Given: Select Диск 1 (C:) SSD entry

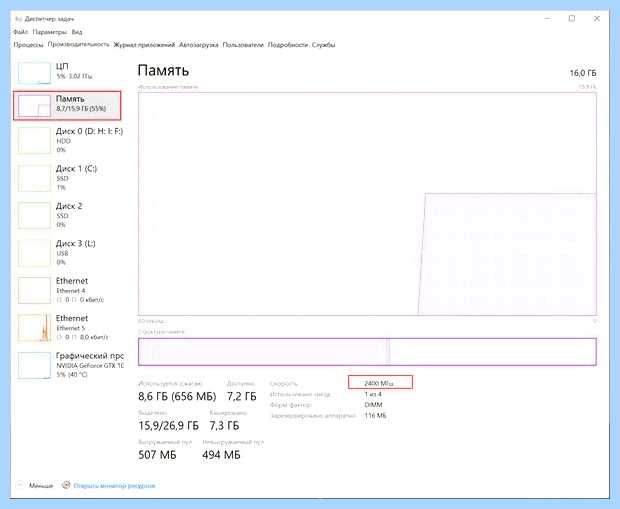Looking at the screenshot, I should coord(68,178).
